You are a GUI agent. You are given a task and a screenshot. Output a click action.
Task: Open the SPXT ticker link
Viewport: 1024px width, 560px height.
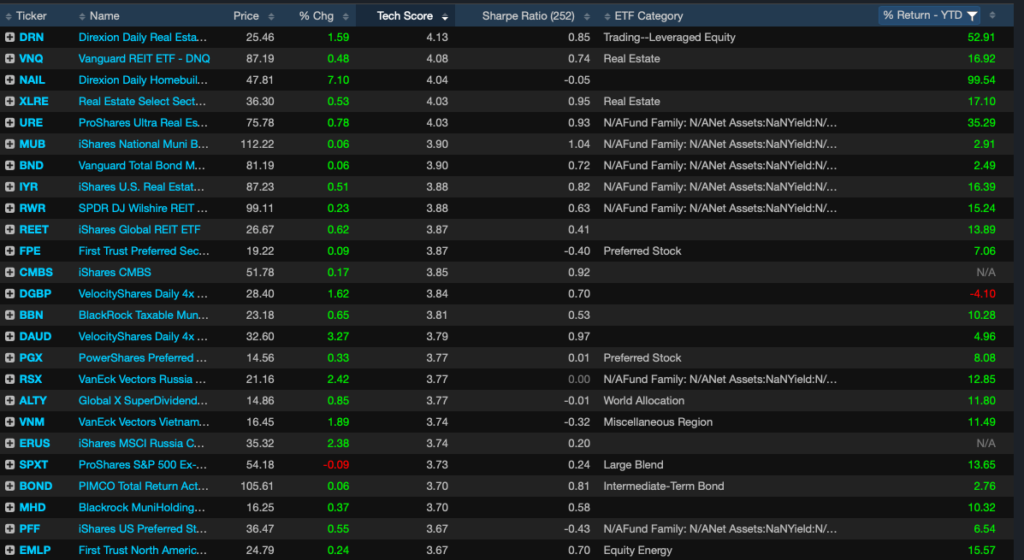click(33, 465)
